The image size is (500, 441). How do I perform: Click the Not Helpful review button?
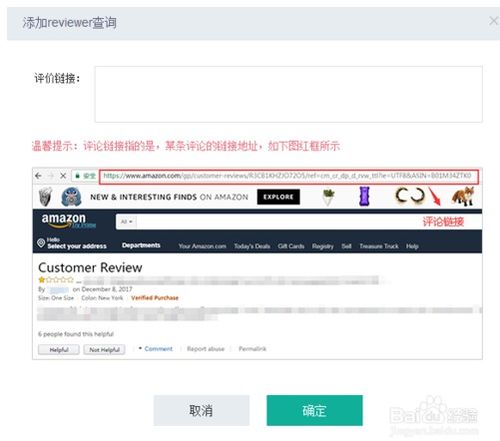click(104, 350)
